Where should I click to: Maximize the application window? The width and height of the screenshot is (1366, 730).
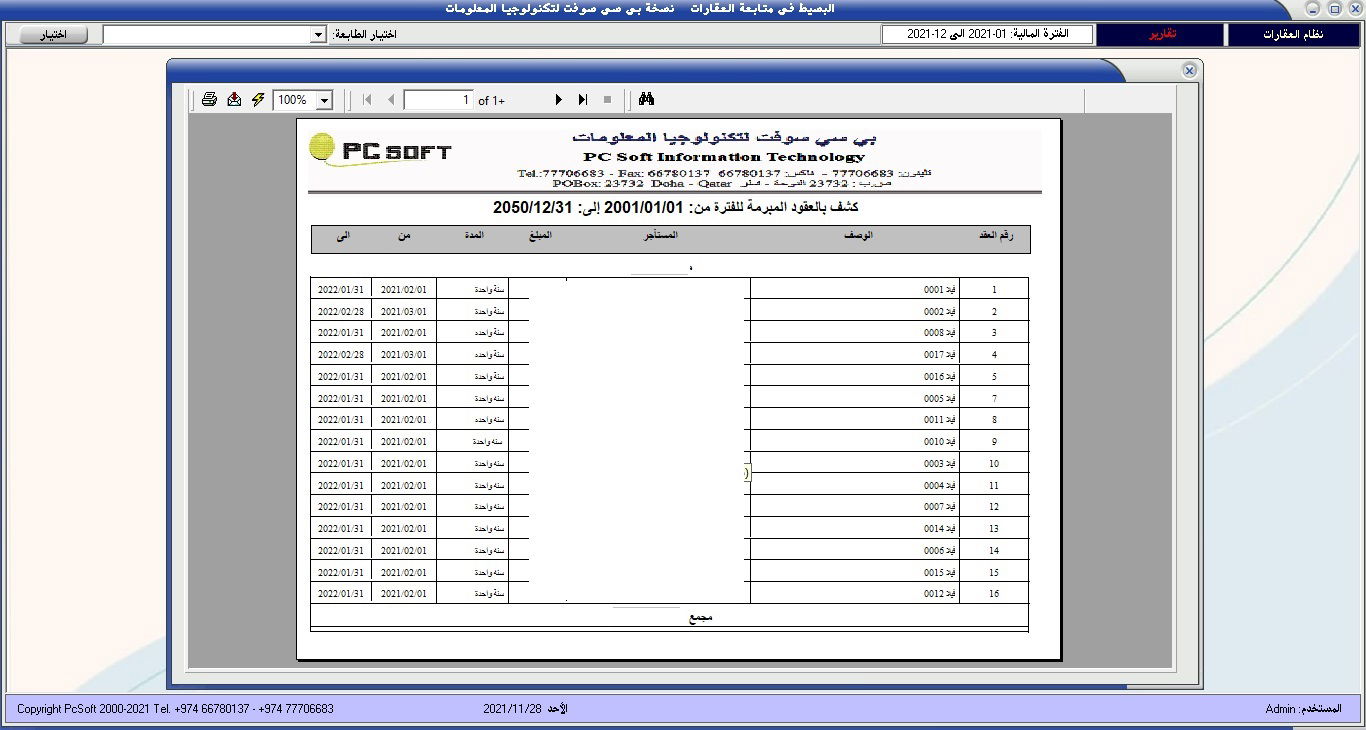coord(1334,9)
